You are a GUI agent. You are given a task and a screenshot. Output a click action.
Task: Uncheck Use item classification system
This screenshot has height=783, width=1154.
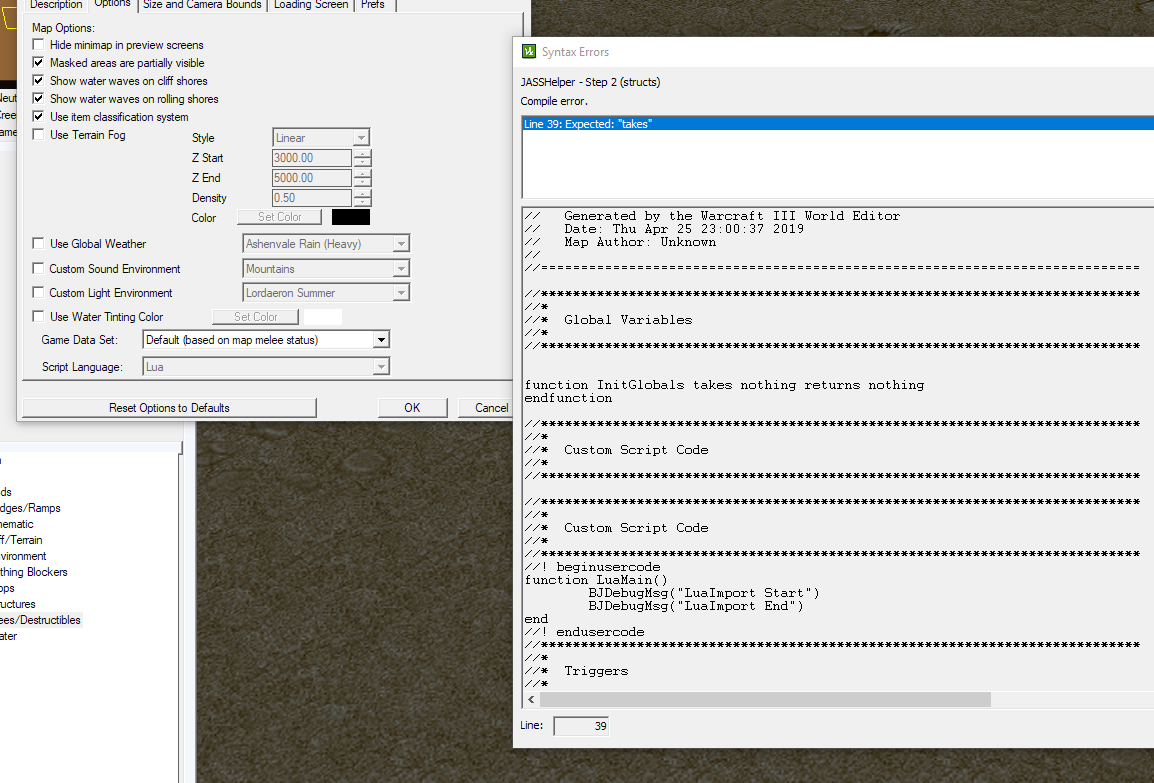point(38,116)
